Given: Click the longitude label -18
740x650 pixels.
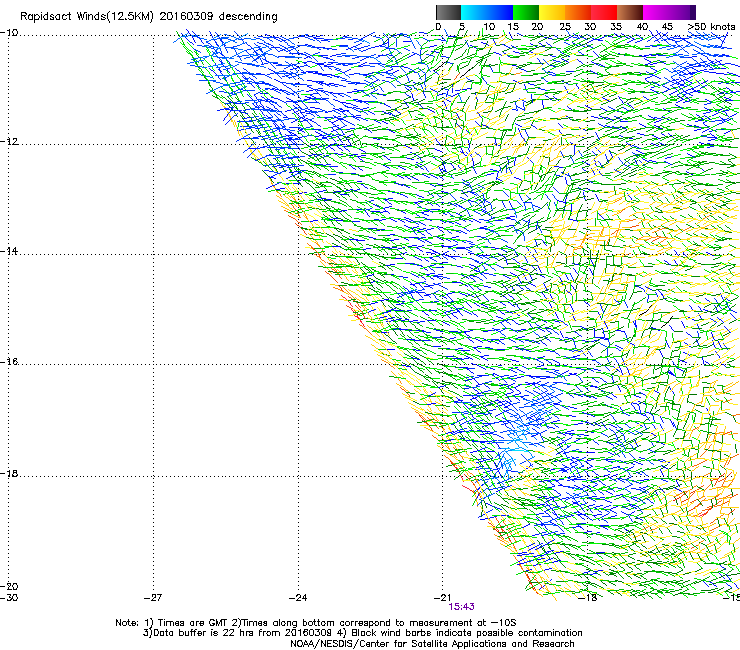Looking at the screenshot, I should [x=588, y=598].
